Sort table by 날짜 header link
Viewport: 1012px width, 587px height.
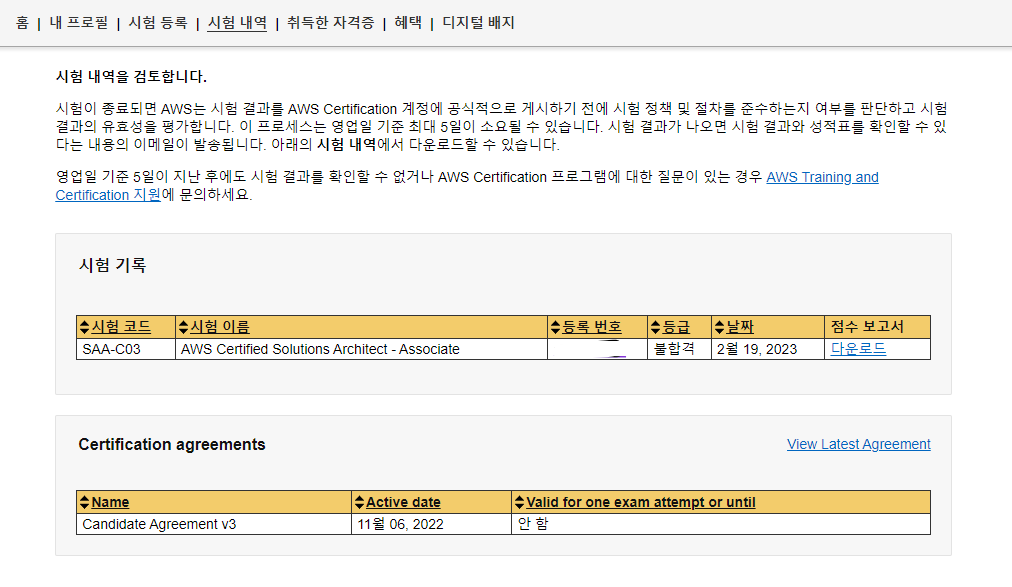pyautogui.click(x=740, y=327)
